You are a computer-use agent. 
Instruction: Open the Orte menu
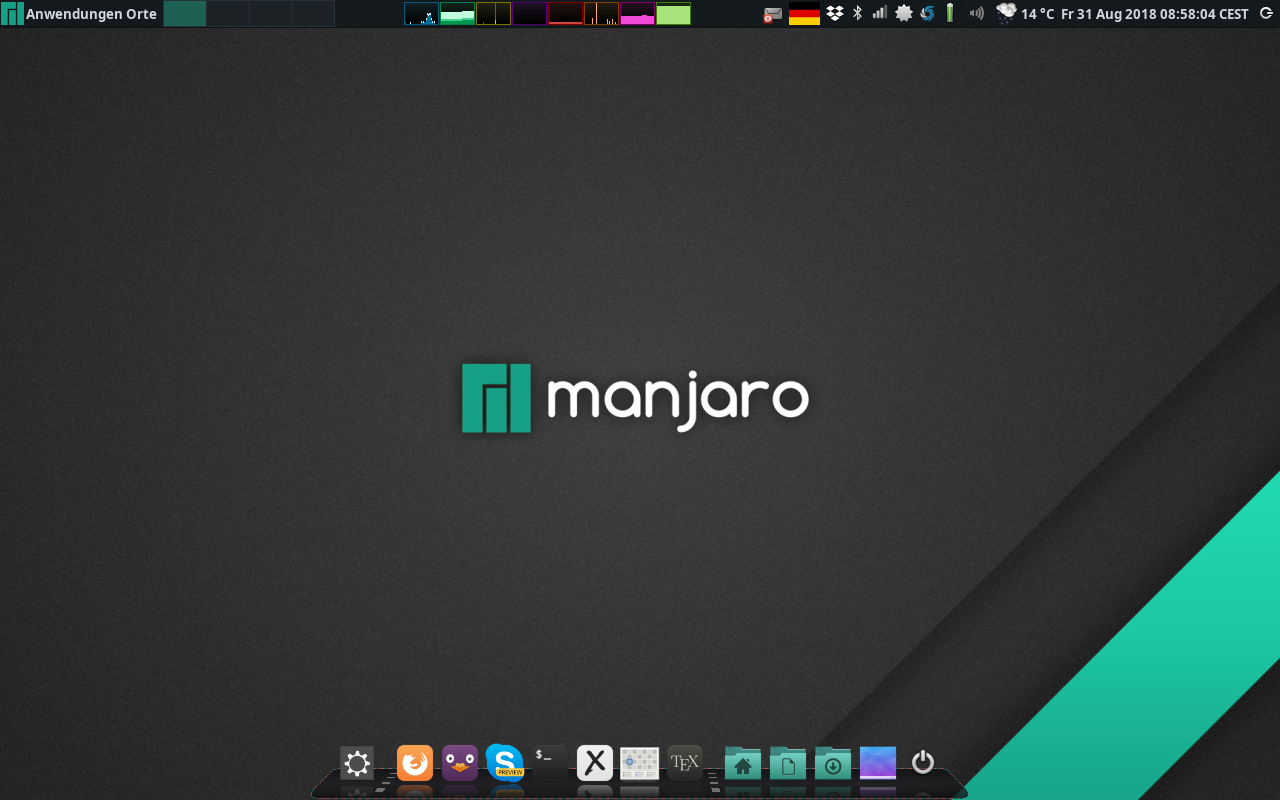(x=143, y=13)
